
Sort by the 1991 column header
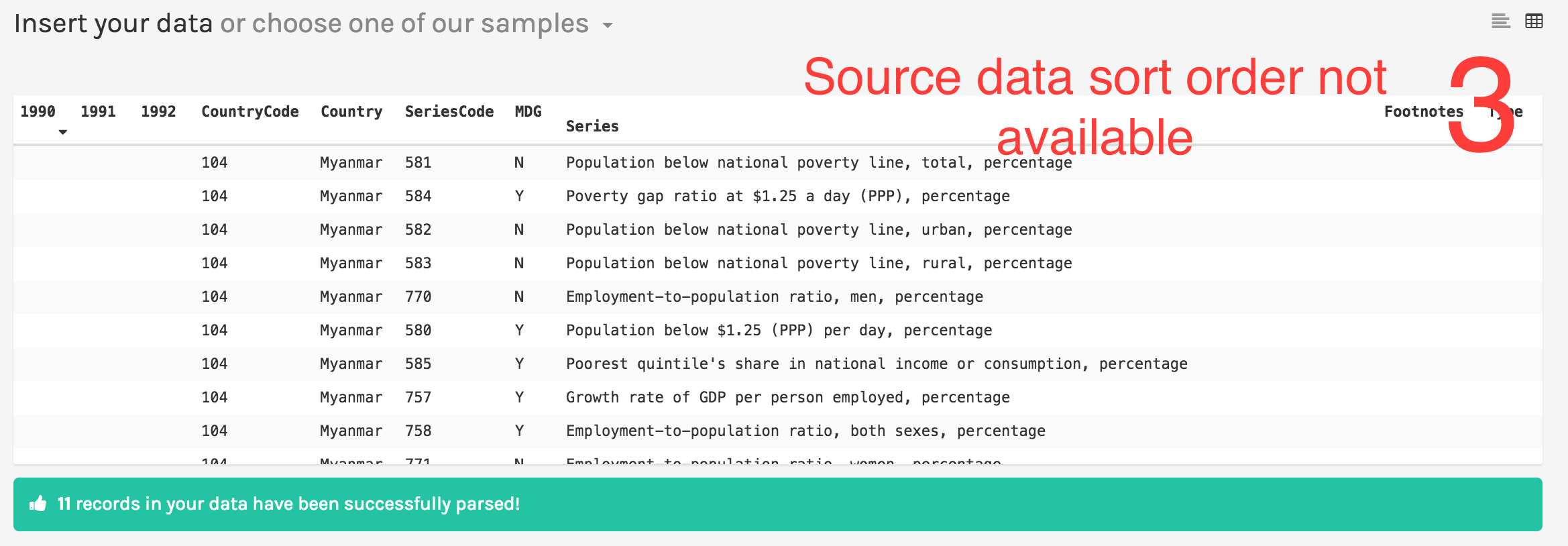coord(98,111)
